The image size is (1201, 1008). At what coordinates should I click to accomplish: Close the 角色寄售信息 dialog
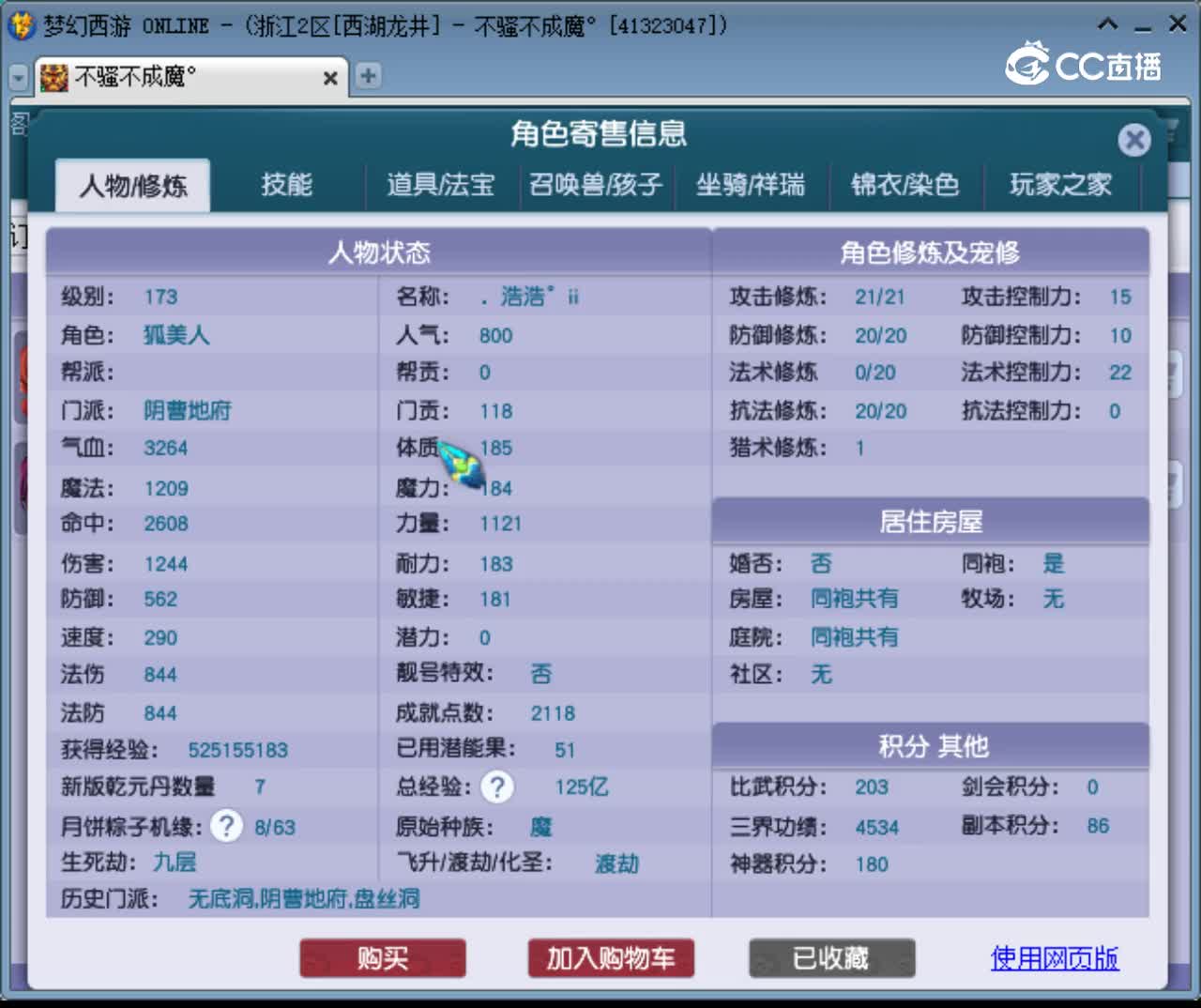click(x=1134, y=140)
